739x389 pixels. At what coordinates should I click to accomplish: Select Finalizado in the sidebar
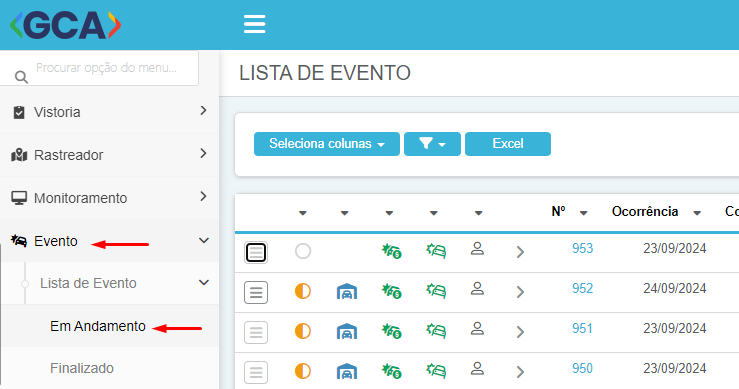[x=82, y=368]
